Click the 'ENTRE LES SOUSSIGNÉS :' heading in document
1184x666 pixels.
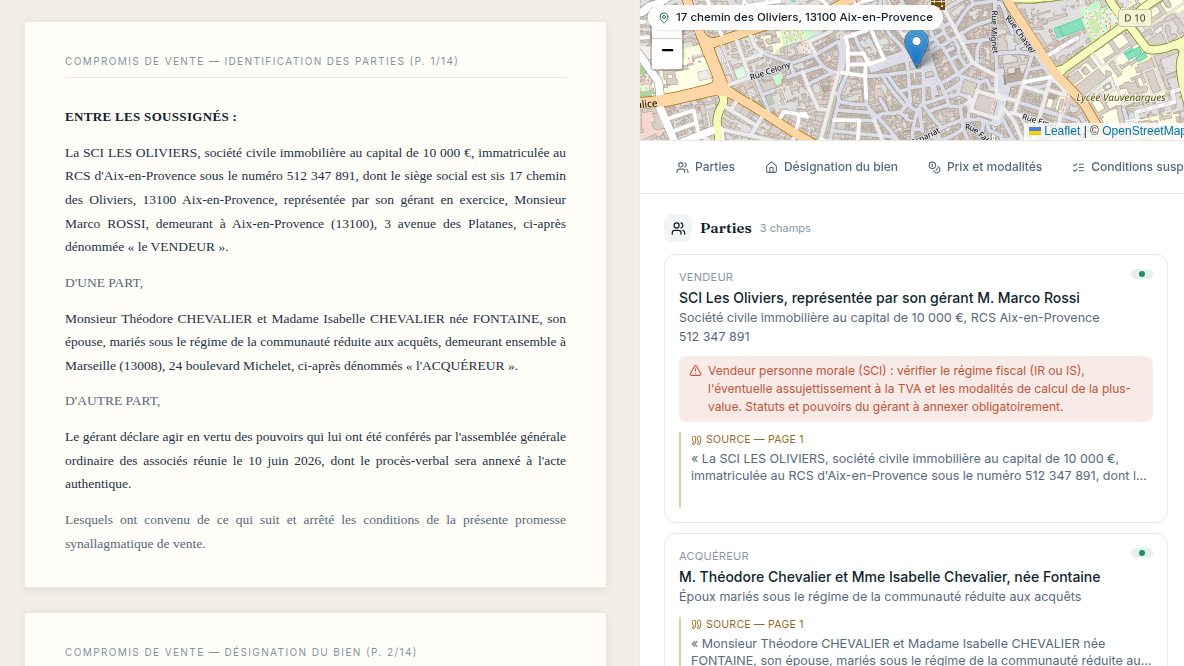pos(151,117)
